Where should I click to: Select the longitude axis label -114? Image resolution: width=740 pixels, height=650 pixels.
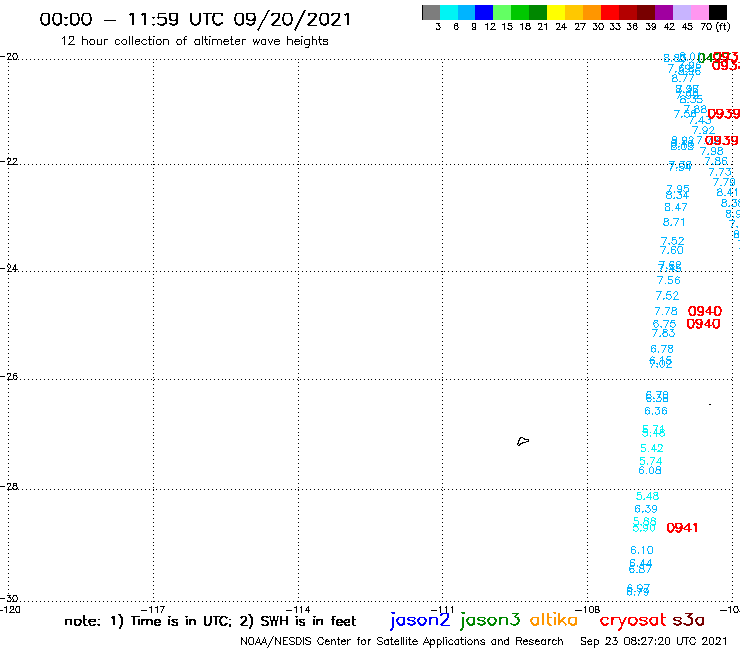coord(298,609)
